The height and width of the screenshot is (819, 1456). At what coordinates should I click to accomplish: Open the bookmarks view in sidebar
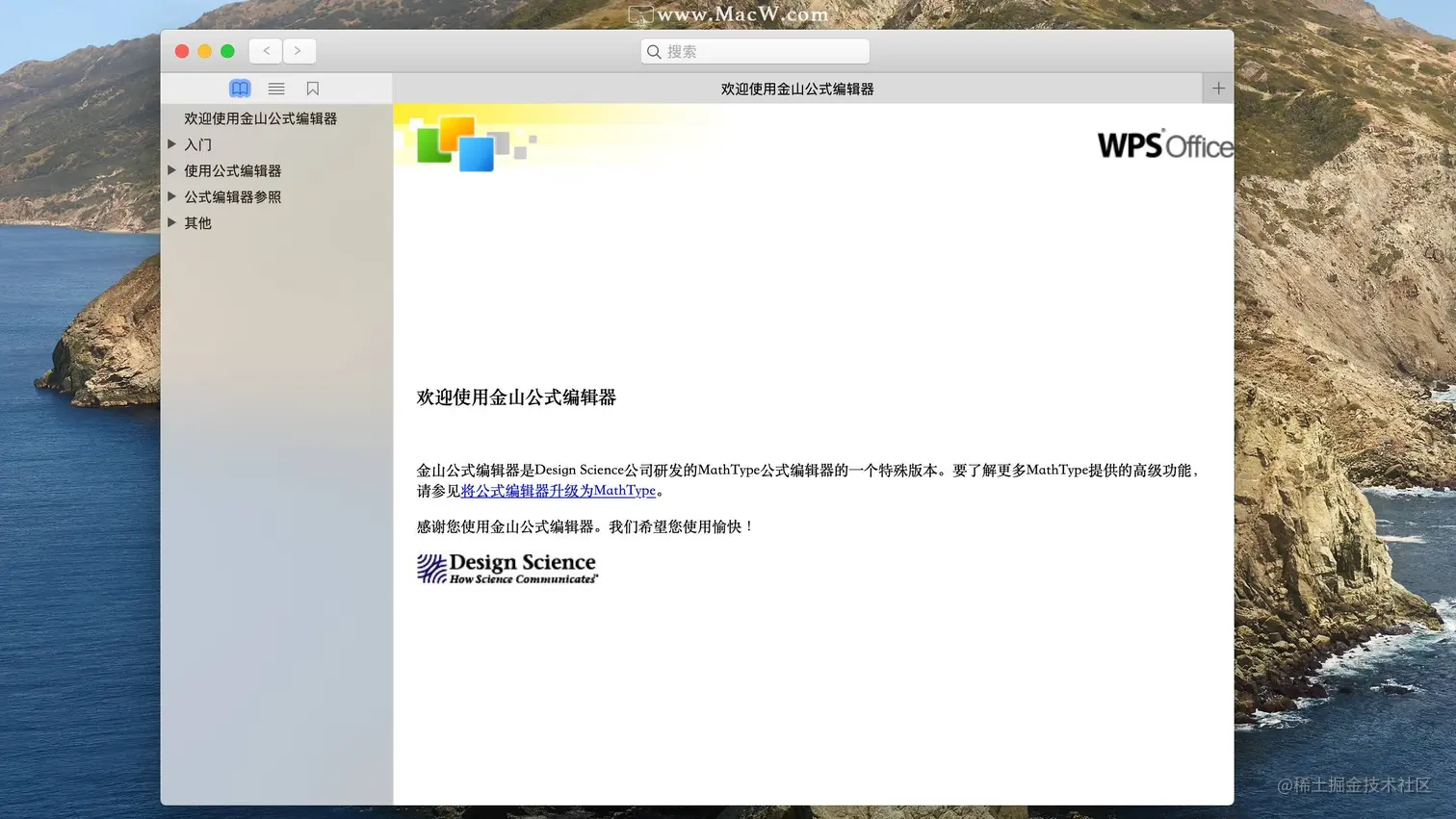[x=313, y=89]
